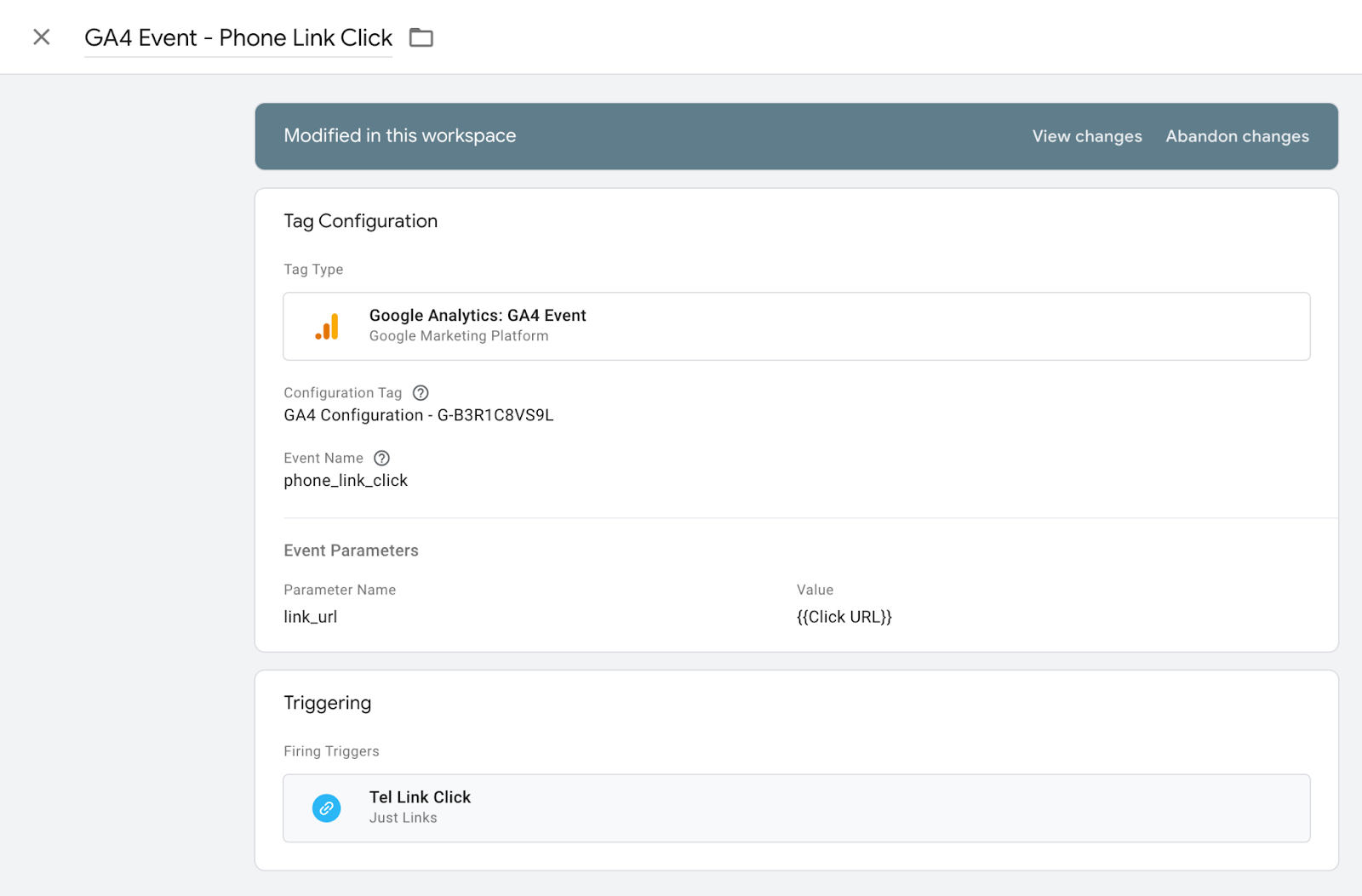Click Modified in this workspace text

400,136
